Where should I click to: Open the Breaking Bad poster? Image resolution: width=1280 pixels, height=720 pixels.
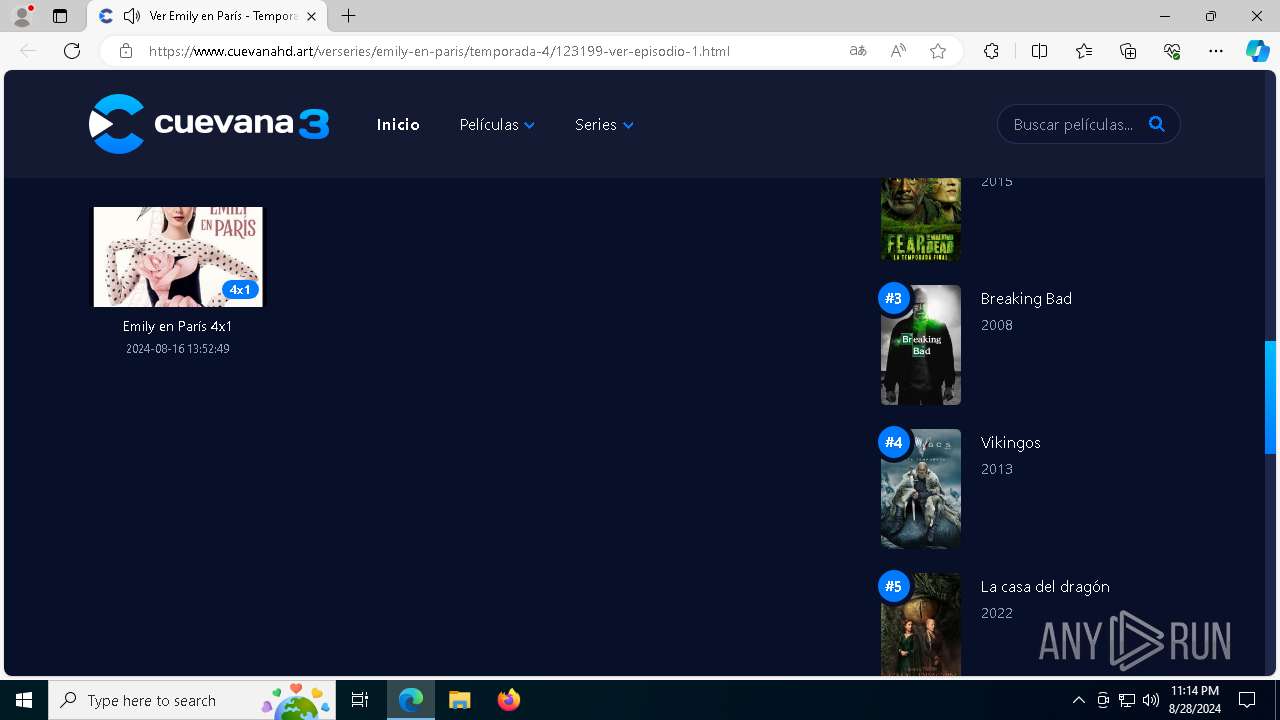921,345
